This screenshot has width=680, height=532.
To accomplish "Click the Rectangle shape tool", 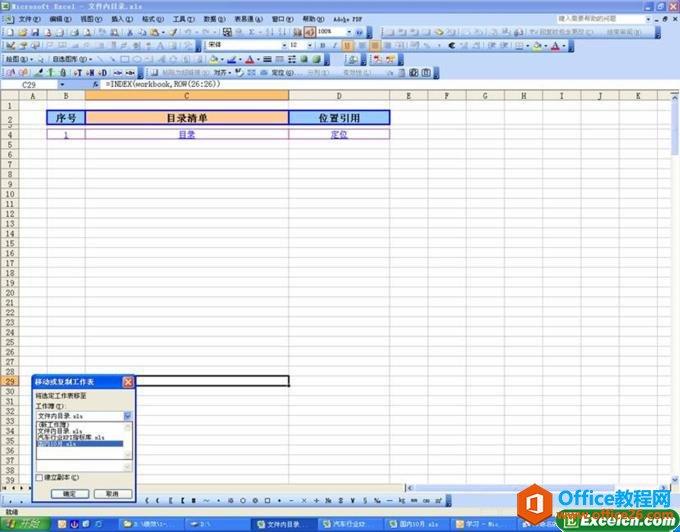I will pyautogui.click(x=125, y=59).
